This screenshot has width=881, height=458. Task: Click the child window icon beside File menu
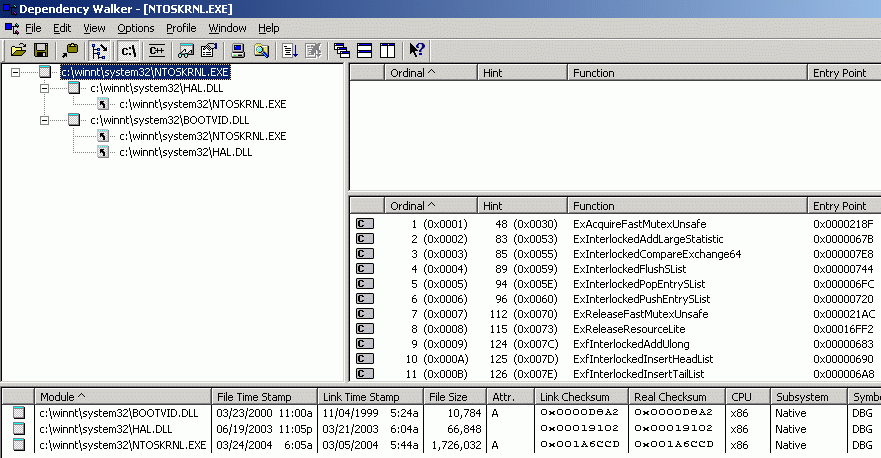pyautogui.click(x=12, y=28)
